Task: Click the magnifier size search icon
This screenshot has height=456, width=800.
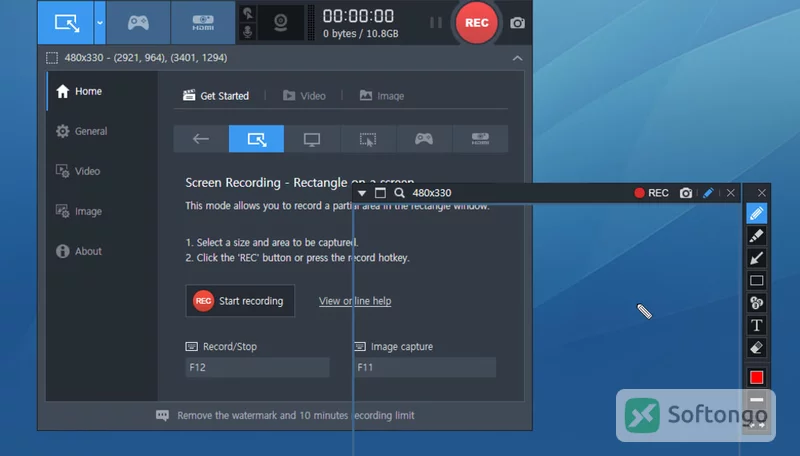Action: [399, 193]
